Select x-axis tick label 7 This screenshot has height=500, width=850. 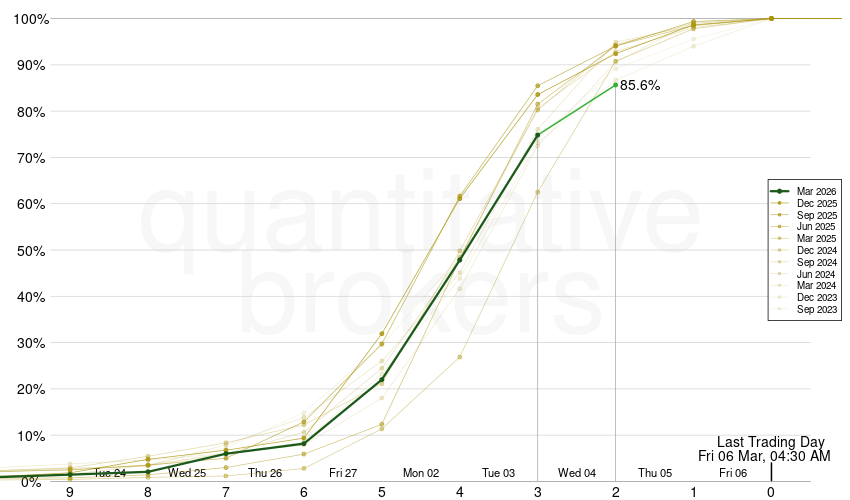(x=226, y=492)
